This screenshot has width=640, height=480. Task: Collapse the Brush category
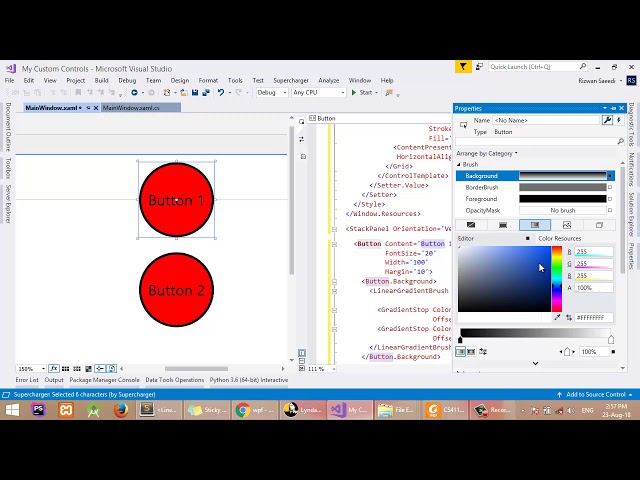click(459, 164)
